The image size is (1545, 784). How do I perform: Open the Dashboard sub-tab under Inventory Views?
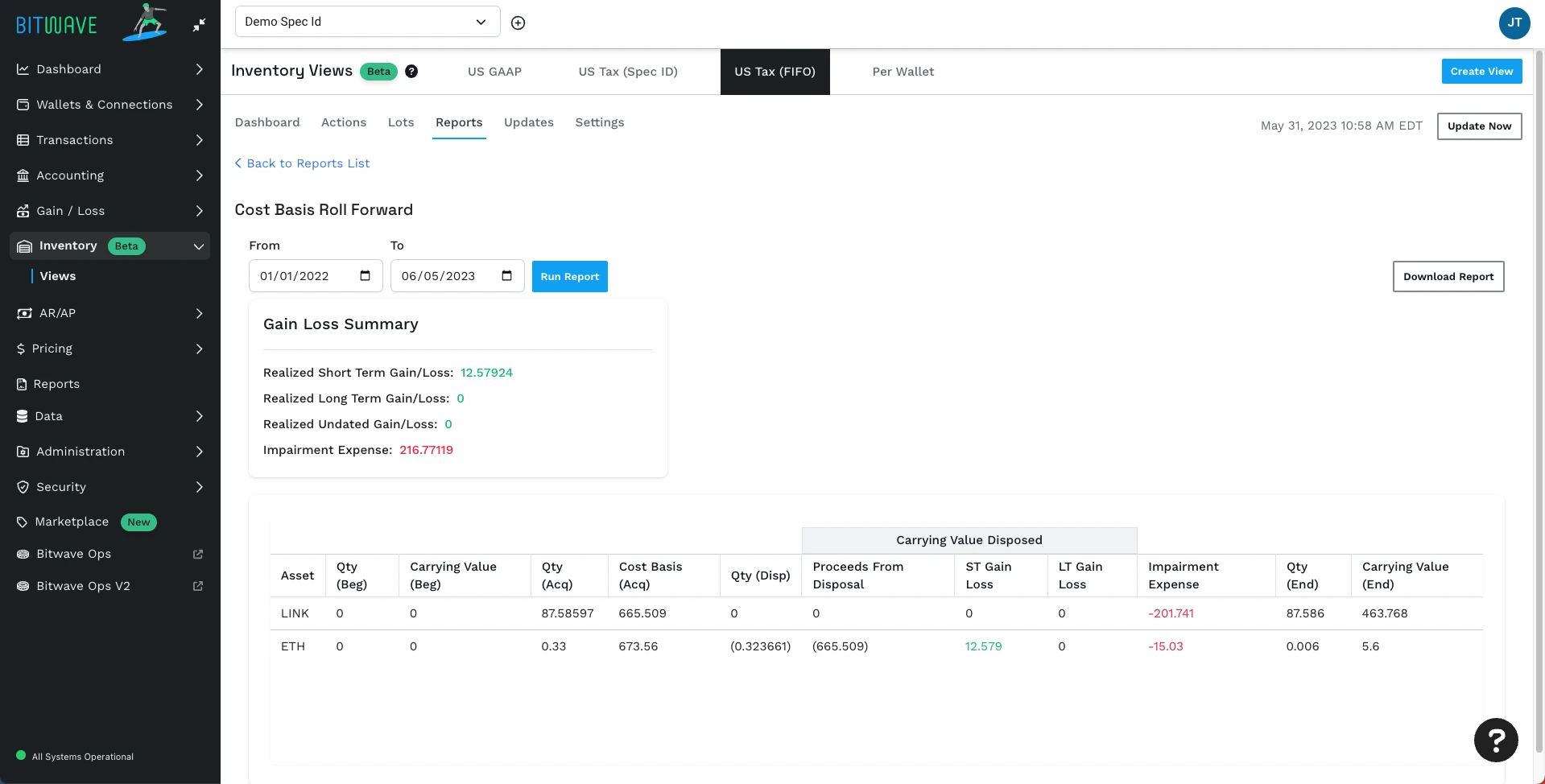[267, 122]
